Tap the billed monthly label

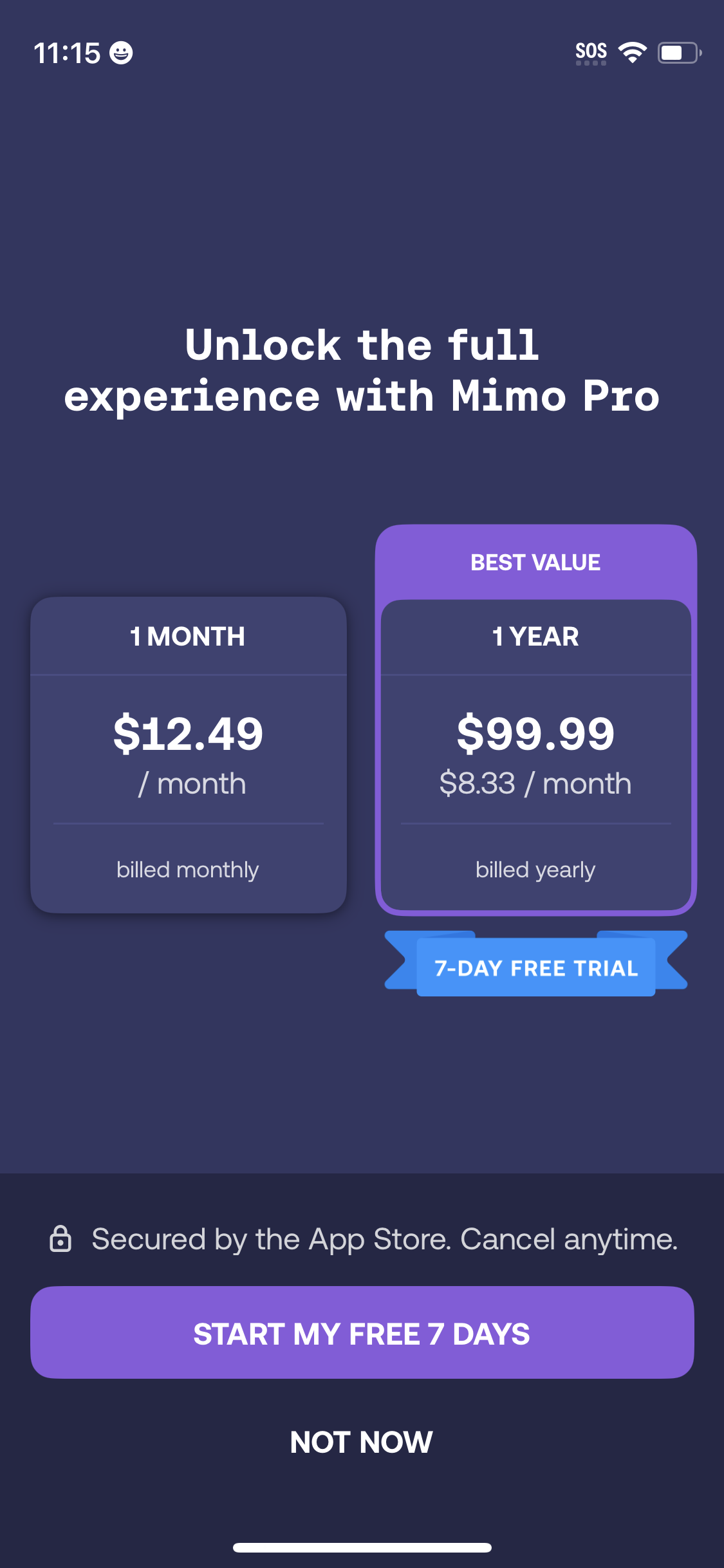(x=188, y=870)
